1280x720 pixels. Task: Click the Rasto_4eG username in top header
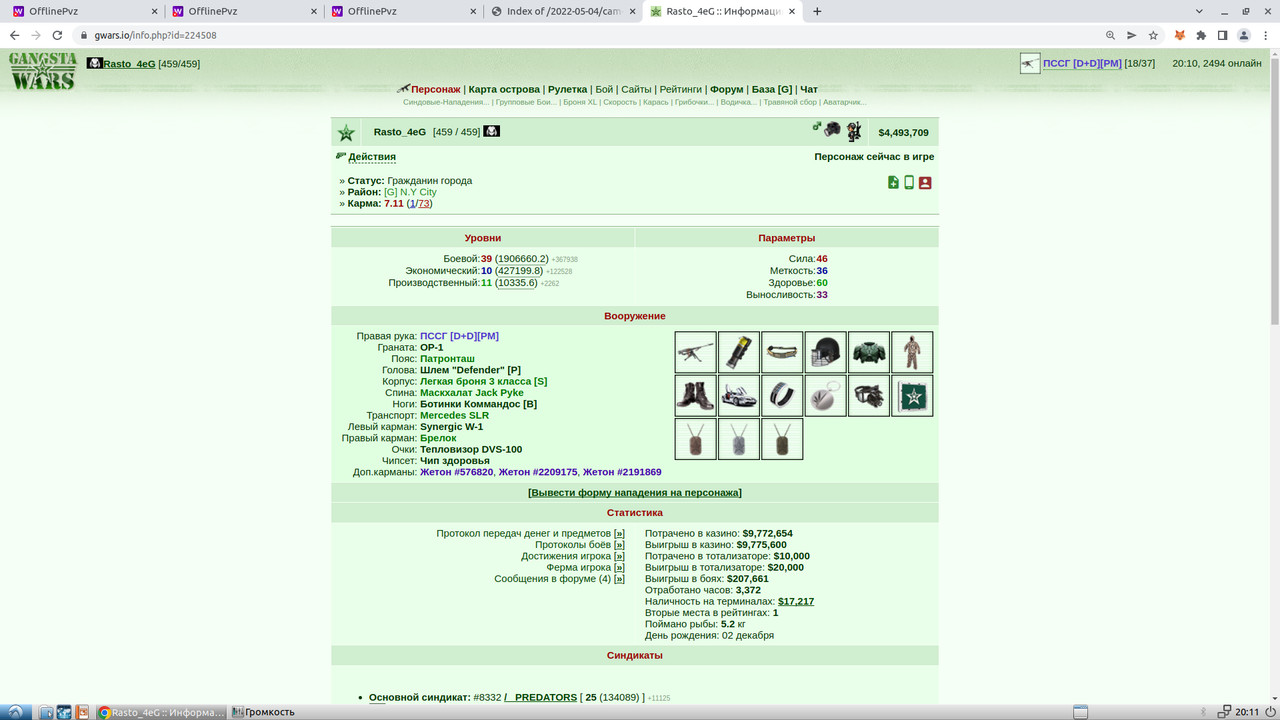pos(129,64)
